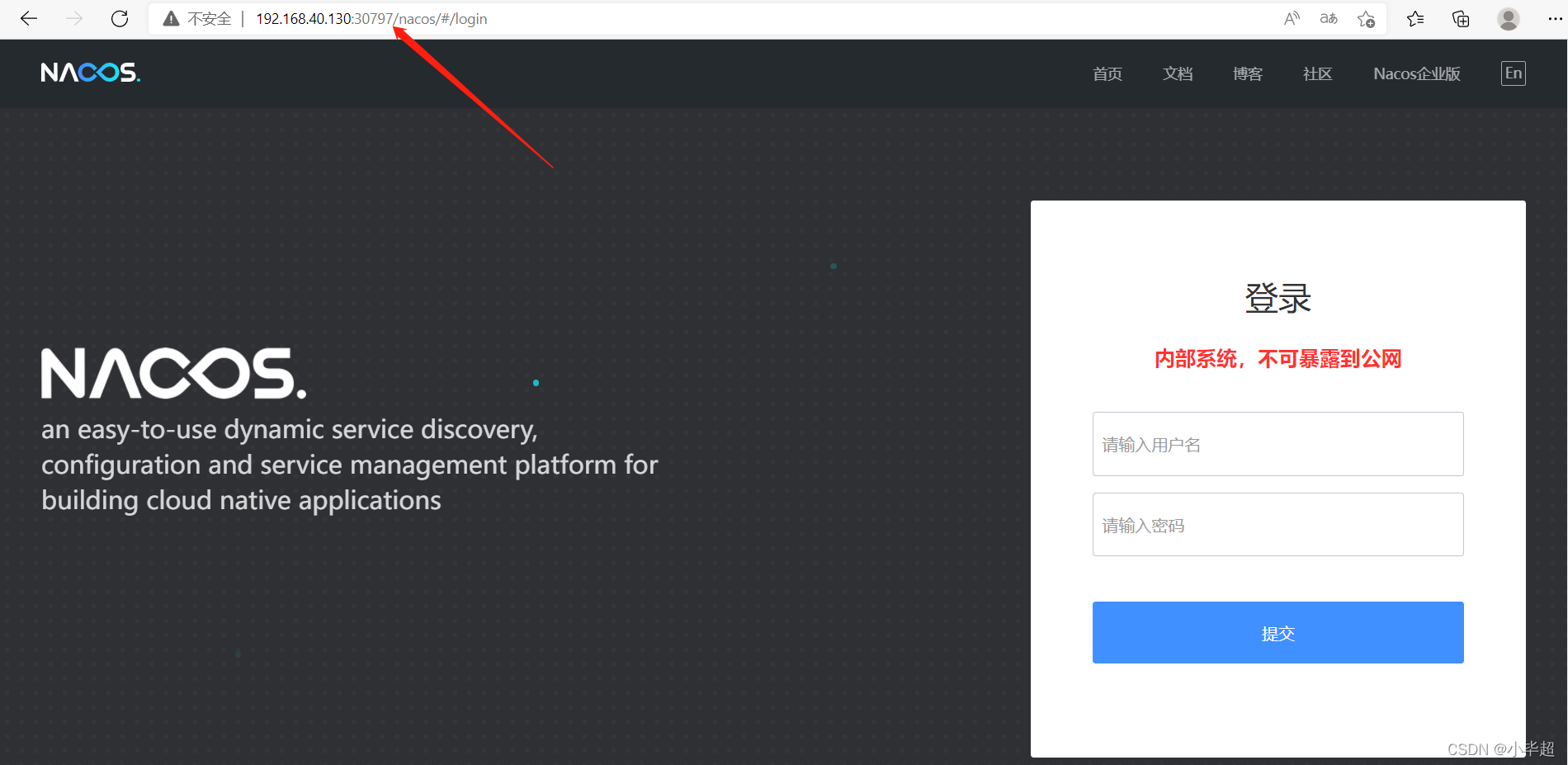Screen dimensions: 1568x765
Task: Click the Nacos logo in header
Action: [x=91, y=73]
